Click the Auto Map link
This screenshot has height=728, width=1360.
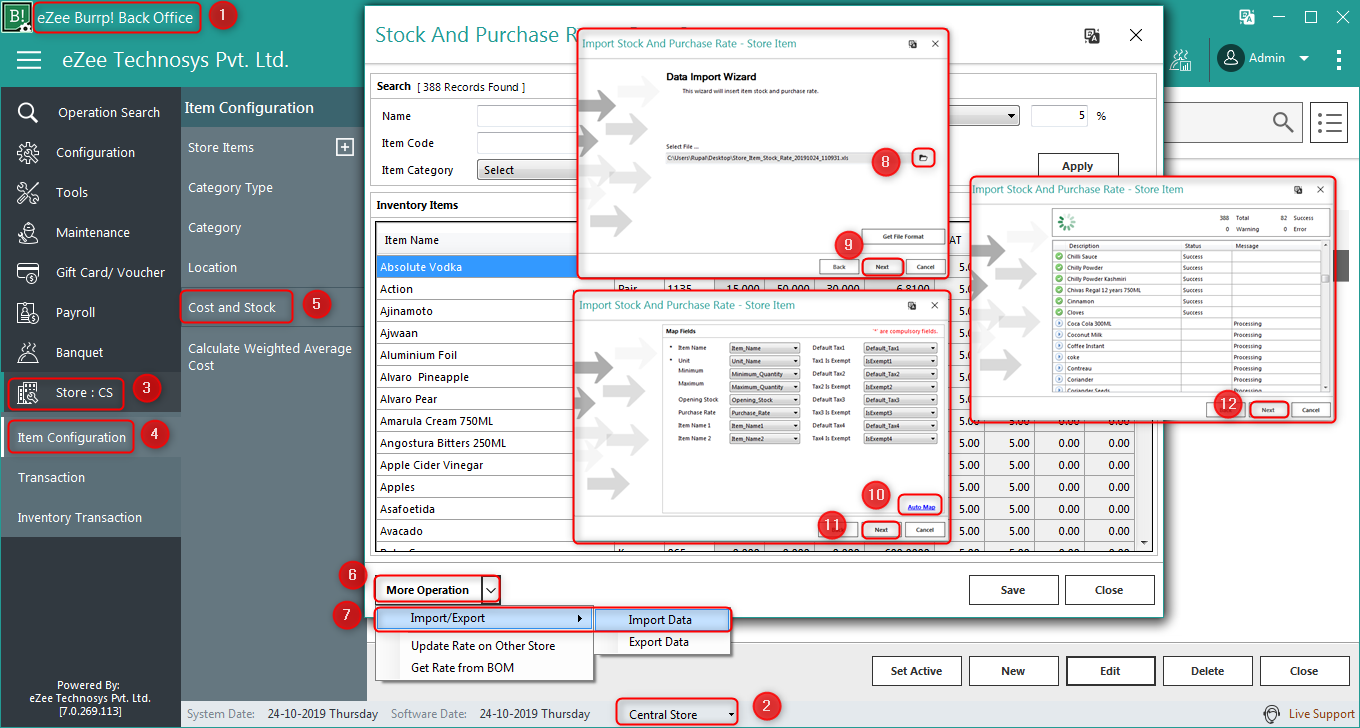pos(921,507)
